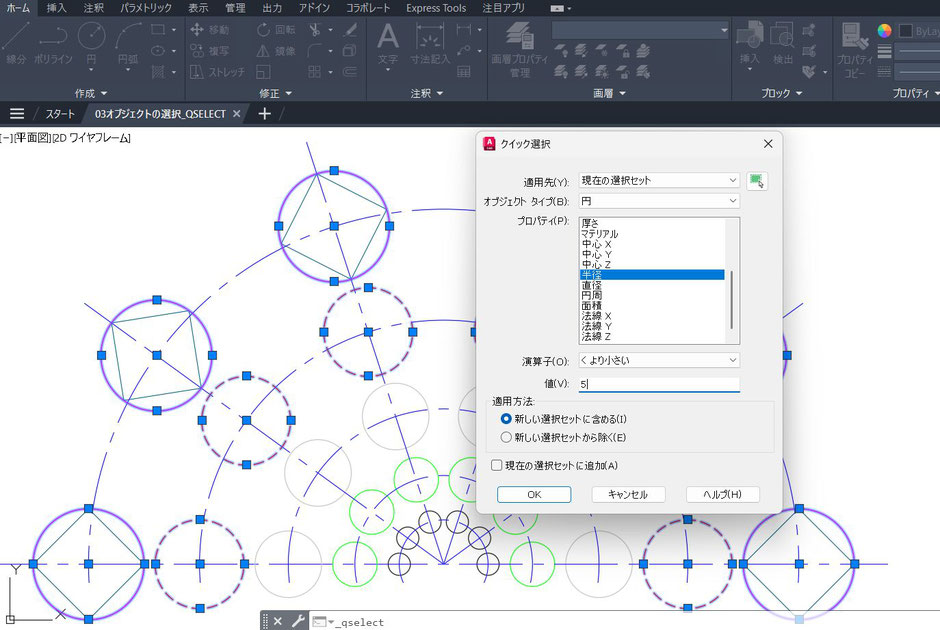Select 法線 Z in the property list
Image resolution: width=940 pixels, height=630 pixels.
point(596,336)
